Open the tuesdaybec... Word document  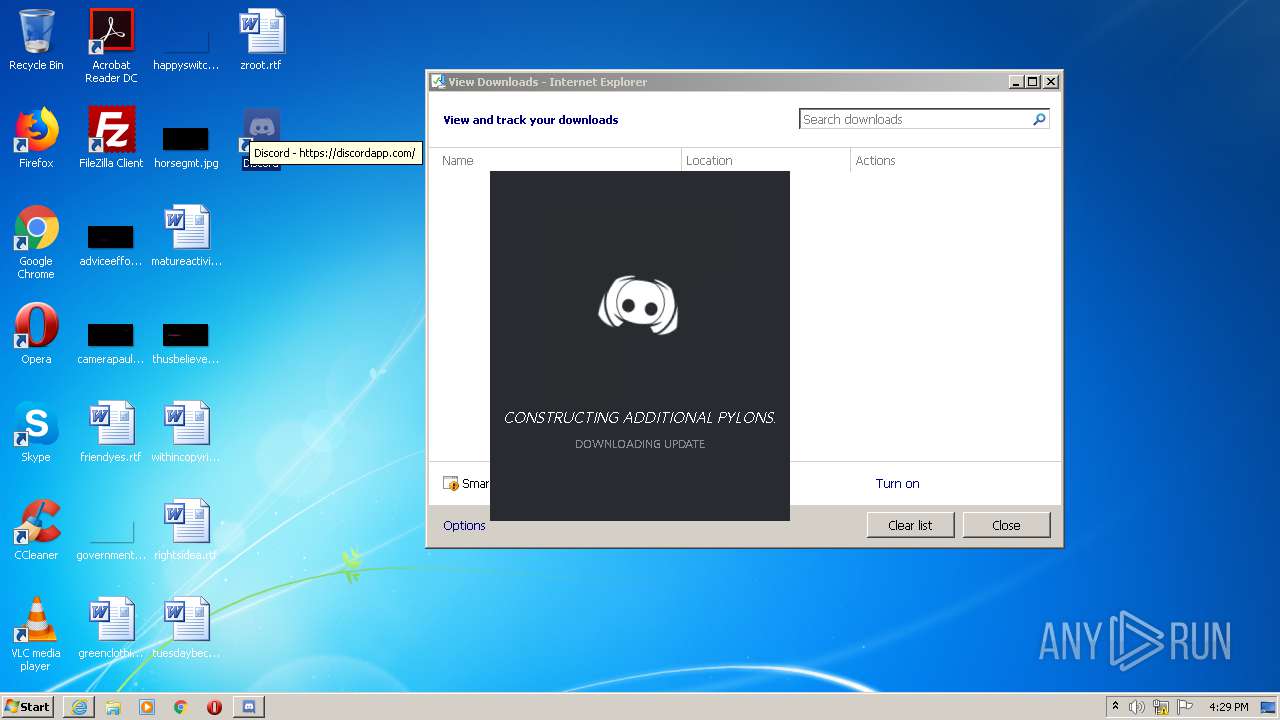[186, 628]
